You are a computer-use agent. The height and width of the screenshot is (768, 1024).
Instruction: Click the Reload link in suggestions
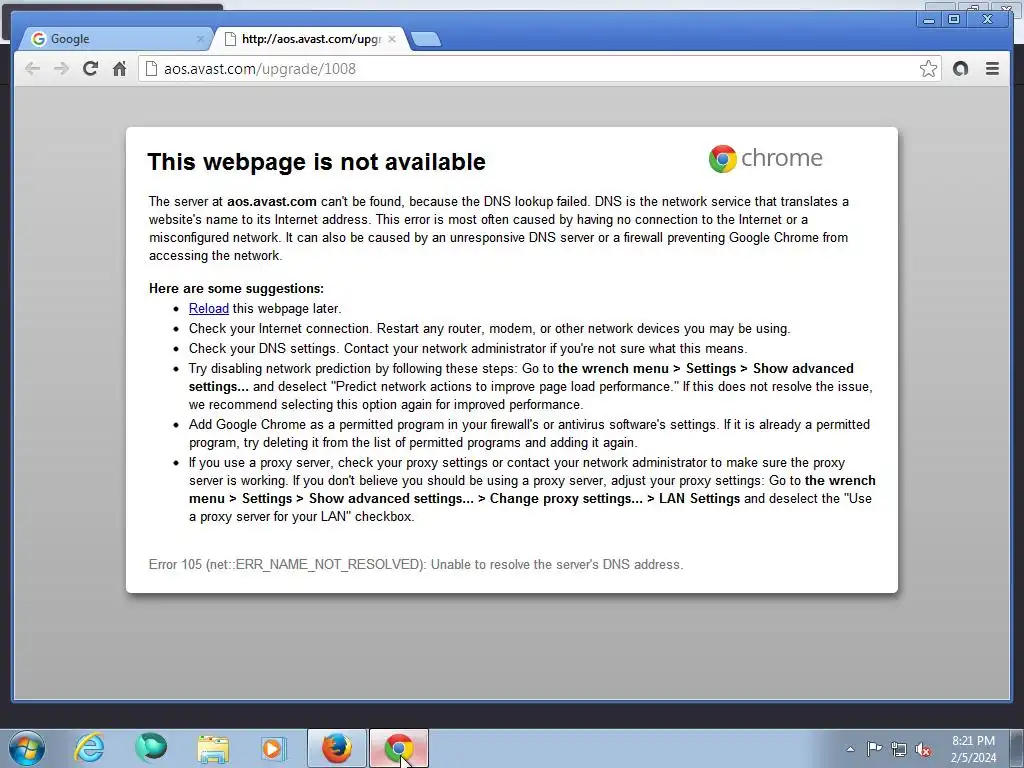coord(208,308)
